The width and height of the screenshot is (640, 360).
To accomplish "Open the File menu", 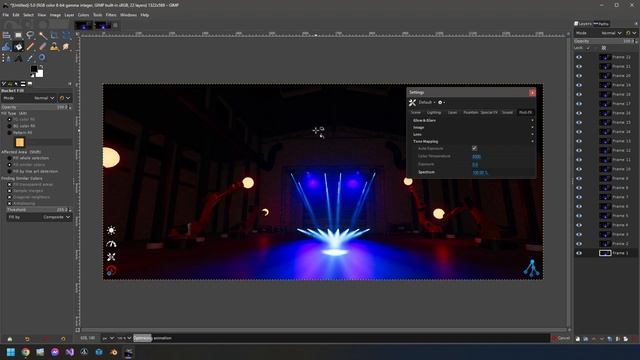I will coord(6,15).
